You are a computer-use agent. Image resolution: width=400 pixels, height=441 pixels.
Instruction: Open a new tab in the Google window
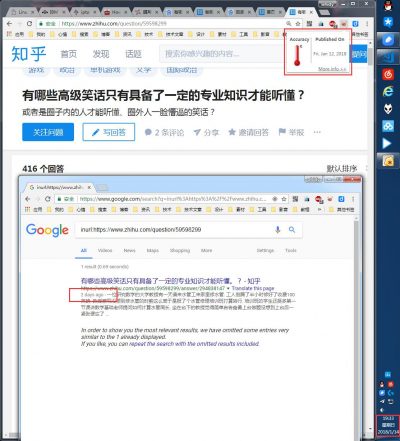point(102,188)
